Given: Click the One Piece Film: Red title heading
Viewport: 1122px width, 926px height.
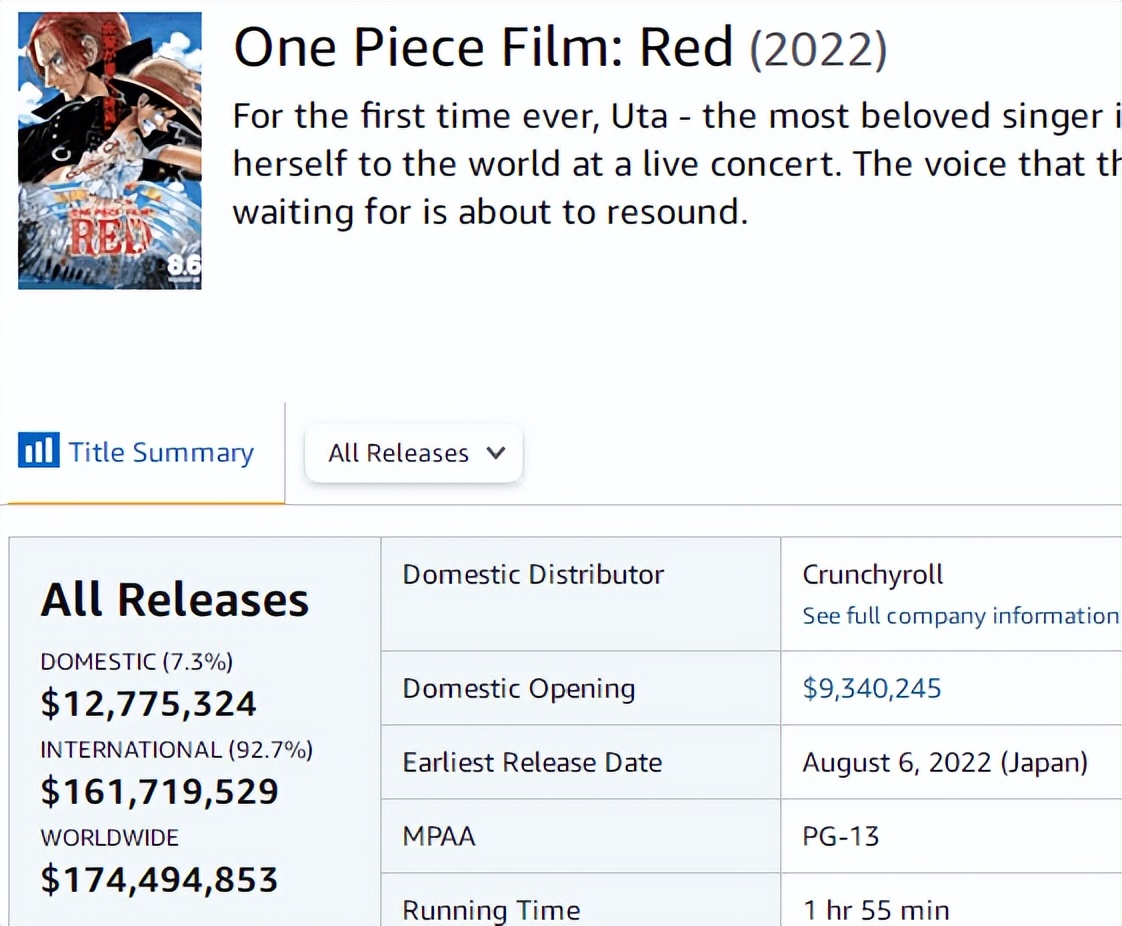Looking at the screenshot, I should (483, 47).
